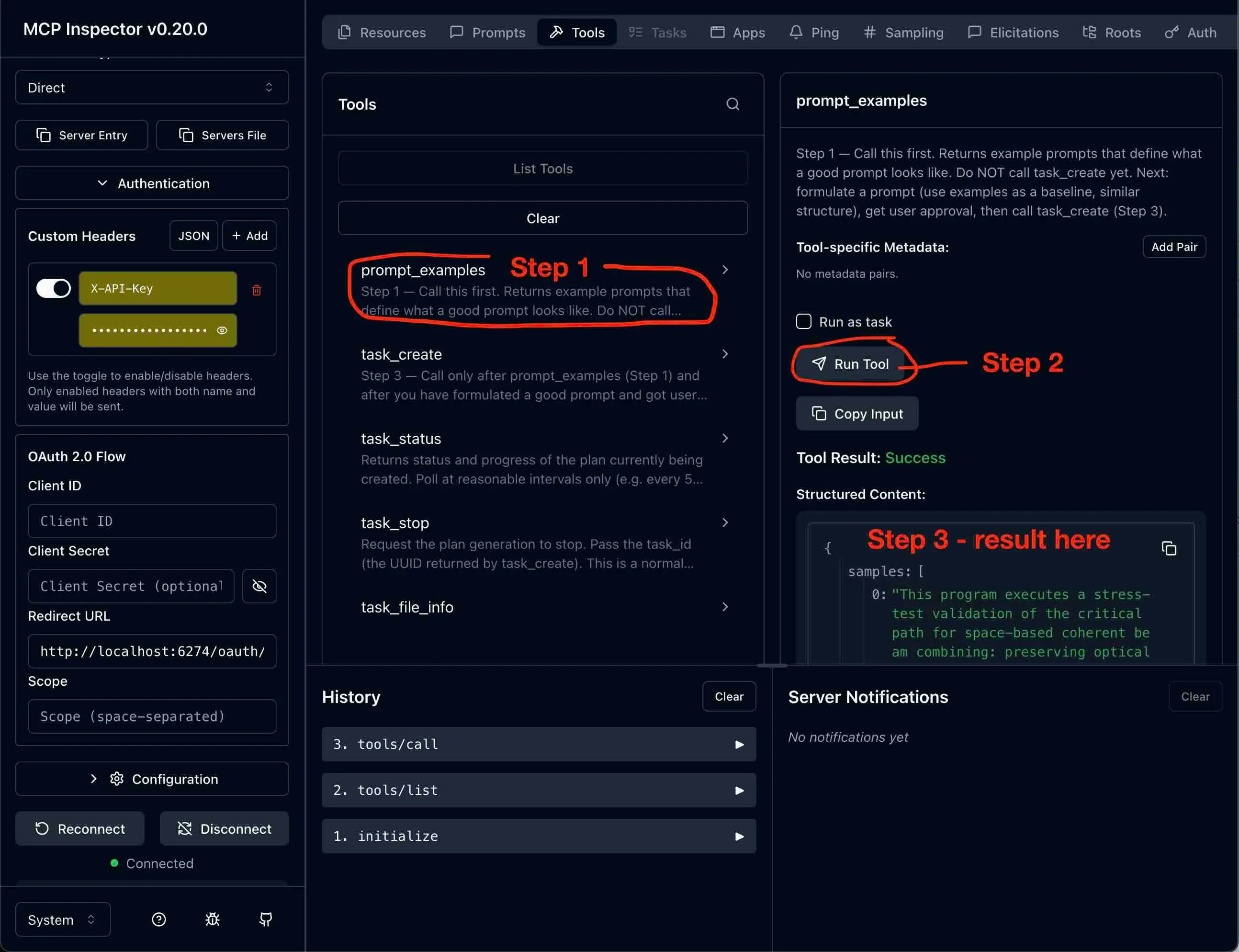This screenshot has width=1239, height=952.
Task: Click the search icon in Tools panel
Action: [732, 104]
